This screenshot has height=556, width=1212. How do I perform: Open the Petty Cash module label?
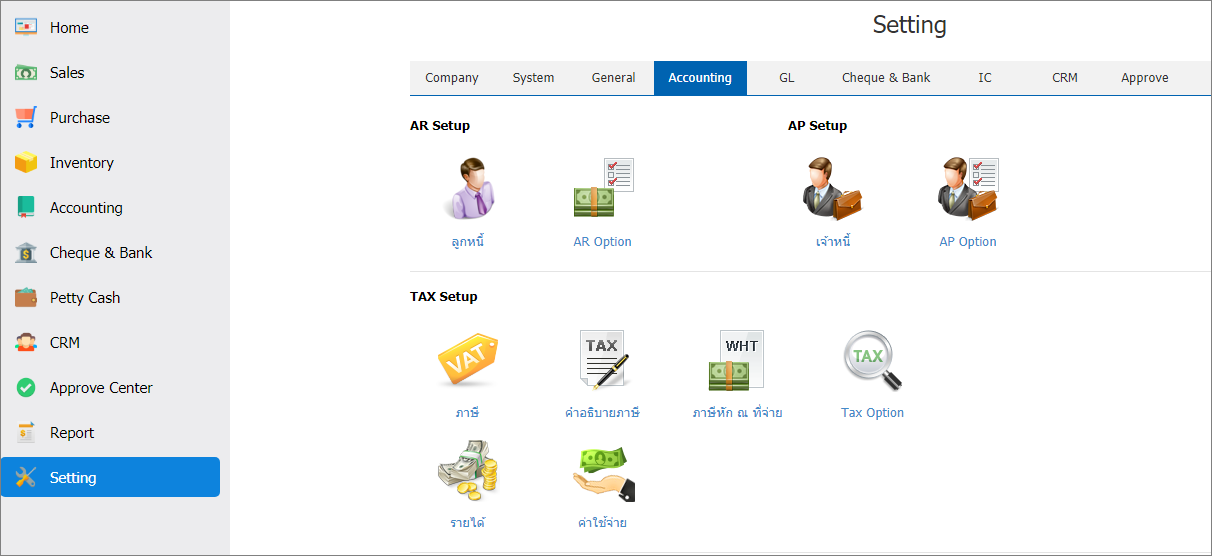(x=85, y=298)
